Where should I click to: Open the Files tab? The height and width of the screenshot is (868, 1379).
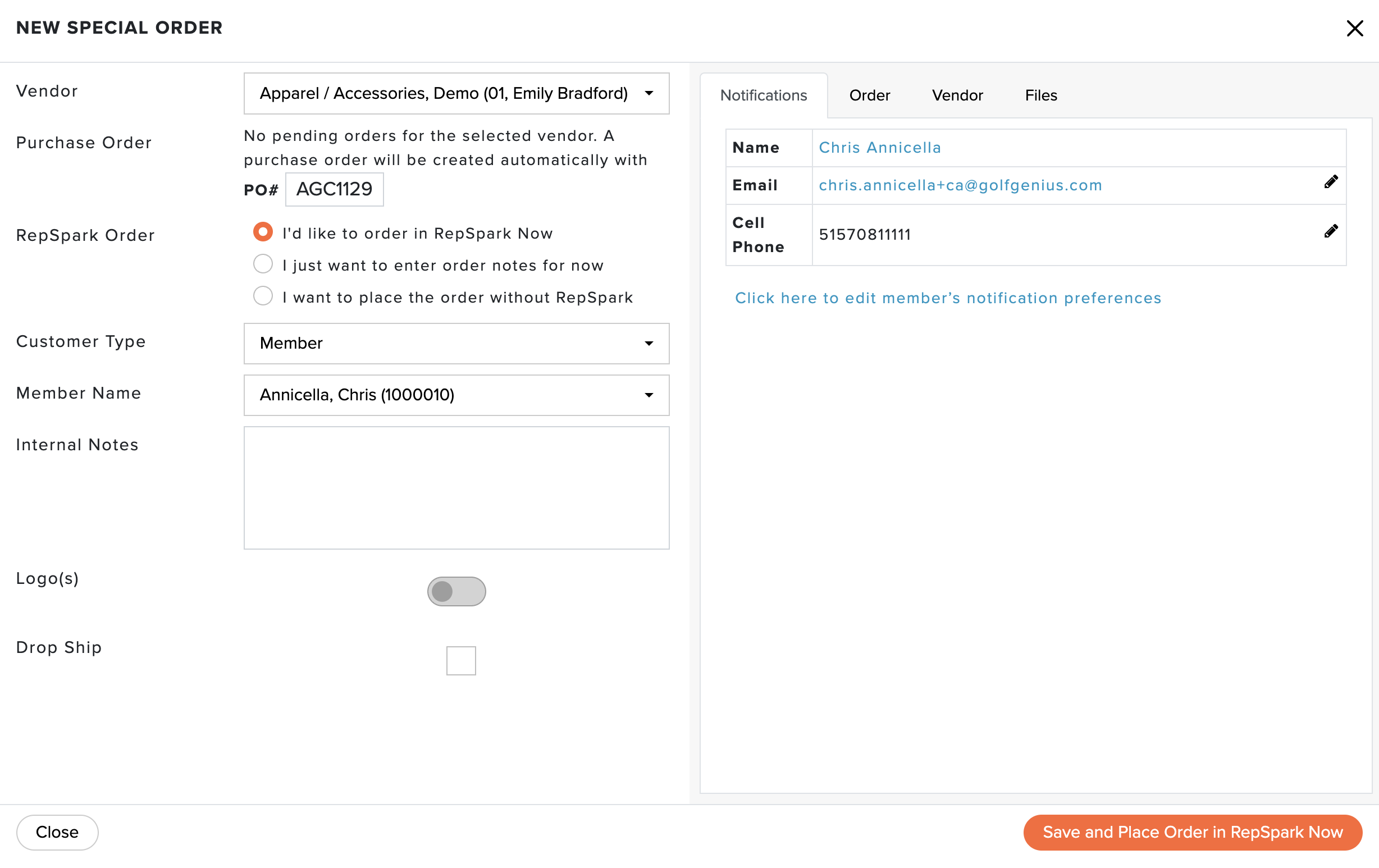pyautogui.click(x=1040, y=95)
